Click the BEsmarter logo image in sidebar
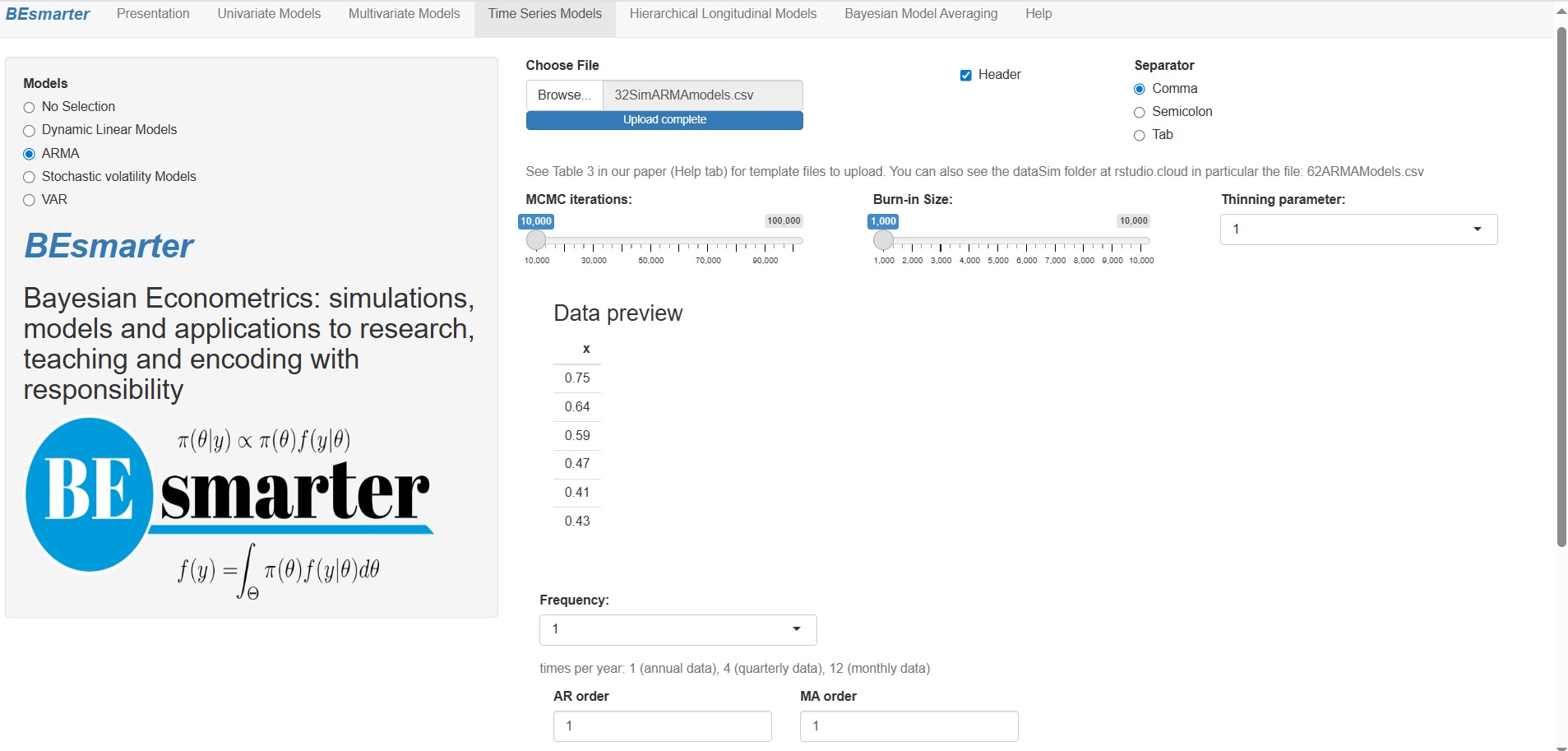The height and width of the screenshot is (751, 1568). tap(229, 506)
